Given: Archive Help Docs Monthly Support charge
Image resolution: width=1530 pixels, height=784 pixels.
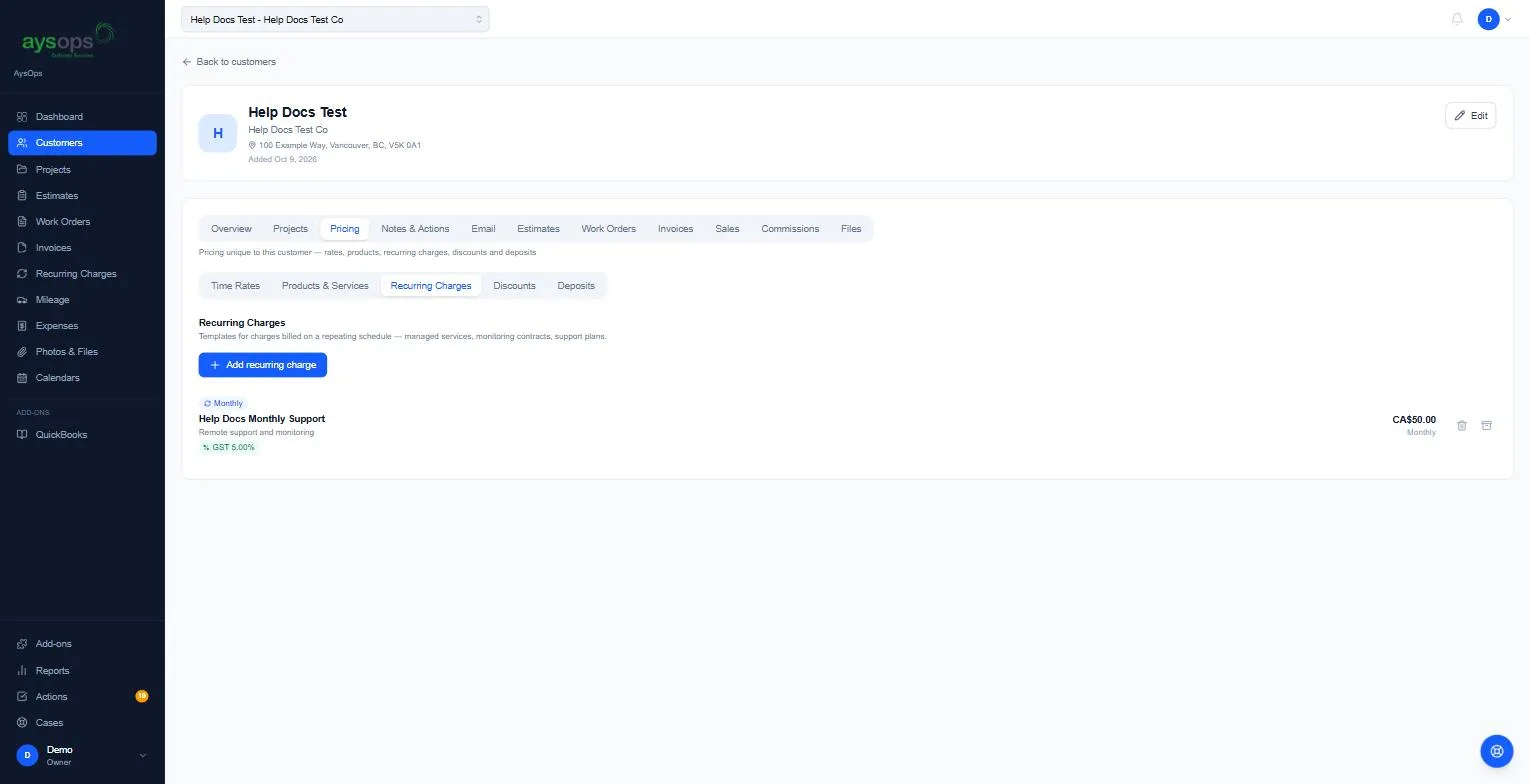Looking at the screenshot, I should [x=1486, y=425].
